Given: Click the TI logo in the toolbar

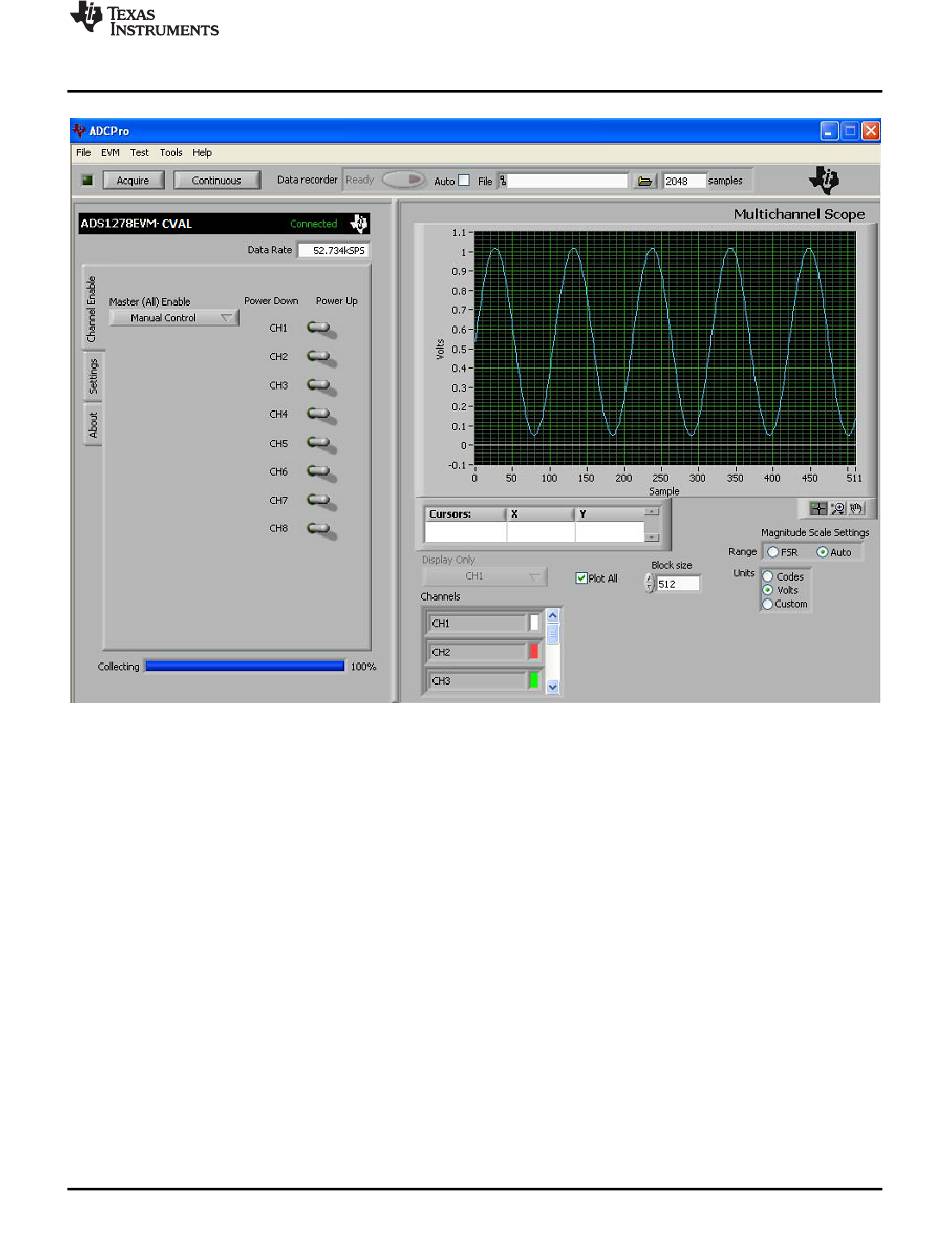Looking at the screenshot, I should coord(825,179).
